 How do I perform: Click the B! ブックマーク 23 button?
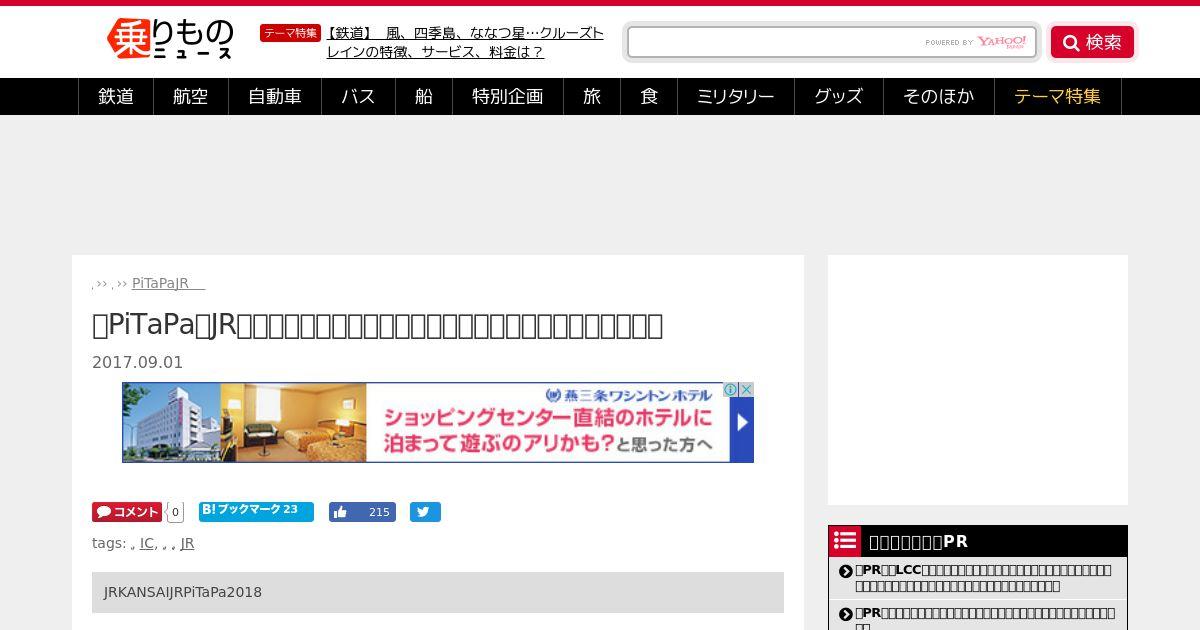pos(256,512)
